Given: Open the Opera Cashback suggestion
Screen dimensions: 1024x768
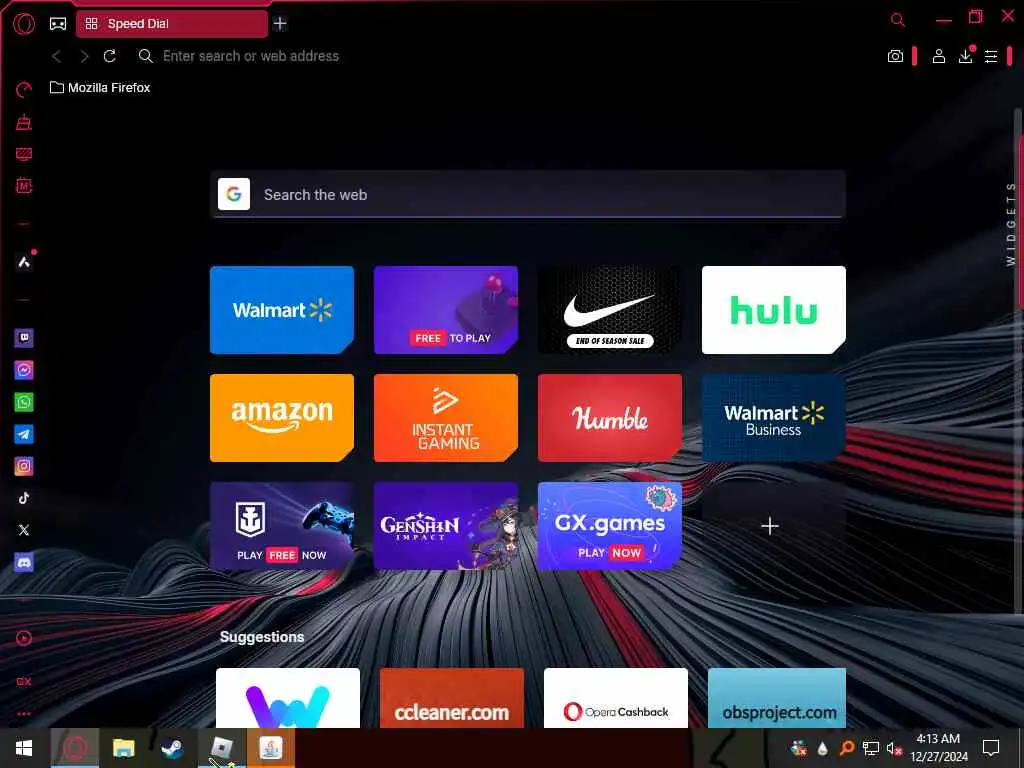Looking at the screenshot, I should 616,697.
